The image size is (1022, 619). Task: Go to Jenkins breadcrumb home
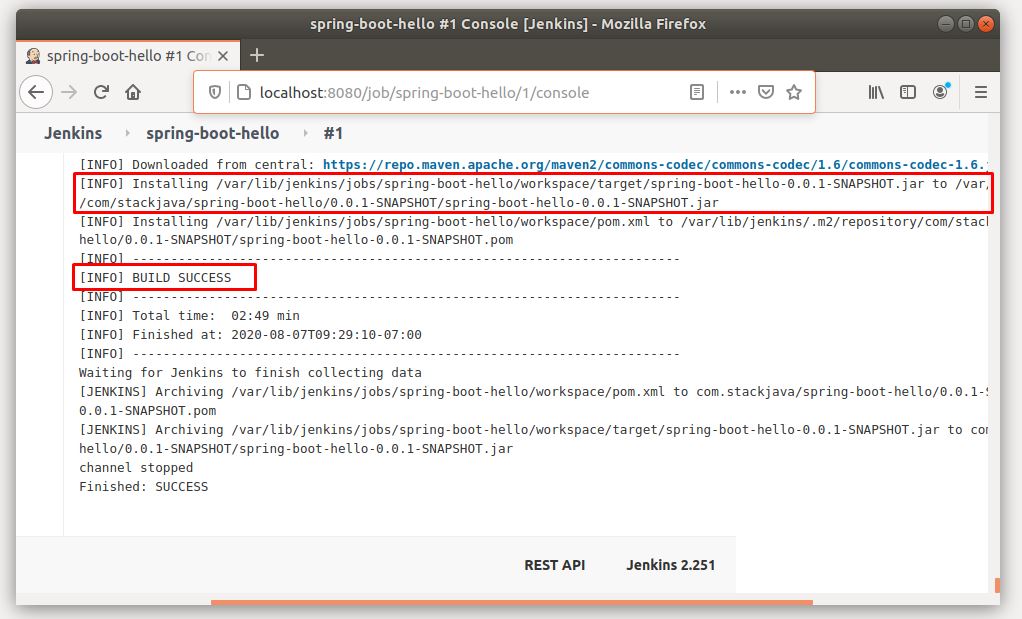pos(73,133)
